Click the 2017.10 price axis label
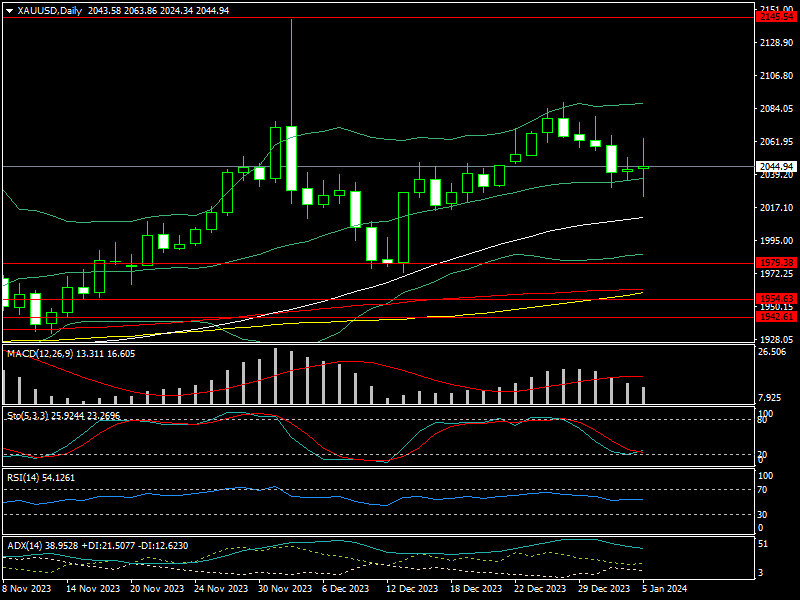Screen dimensions: 800x600 [776, 208]
